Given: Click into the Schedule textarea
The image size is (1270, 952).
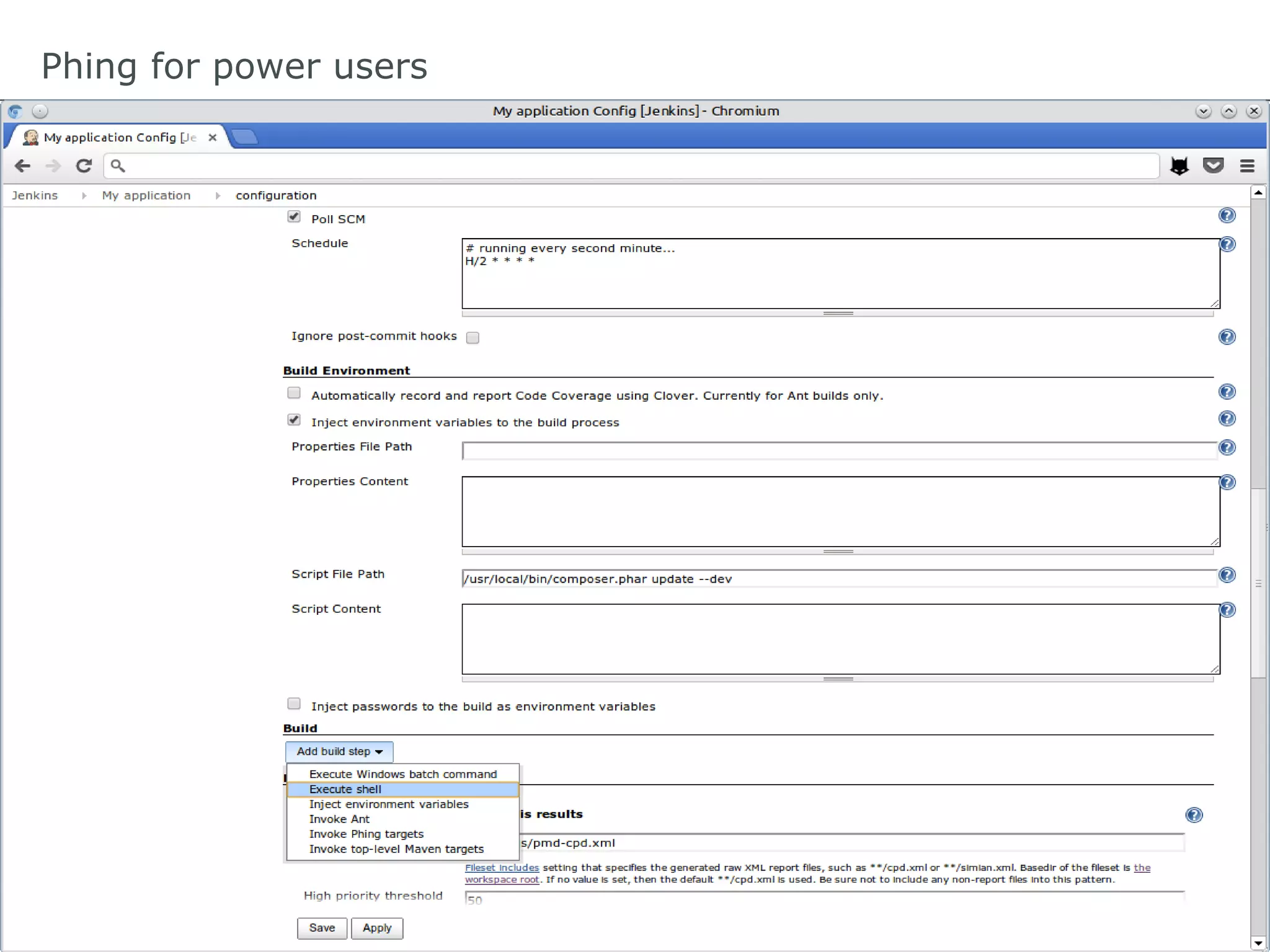Looking at the screenshot, I should coord(841,273).
